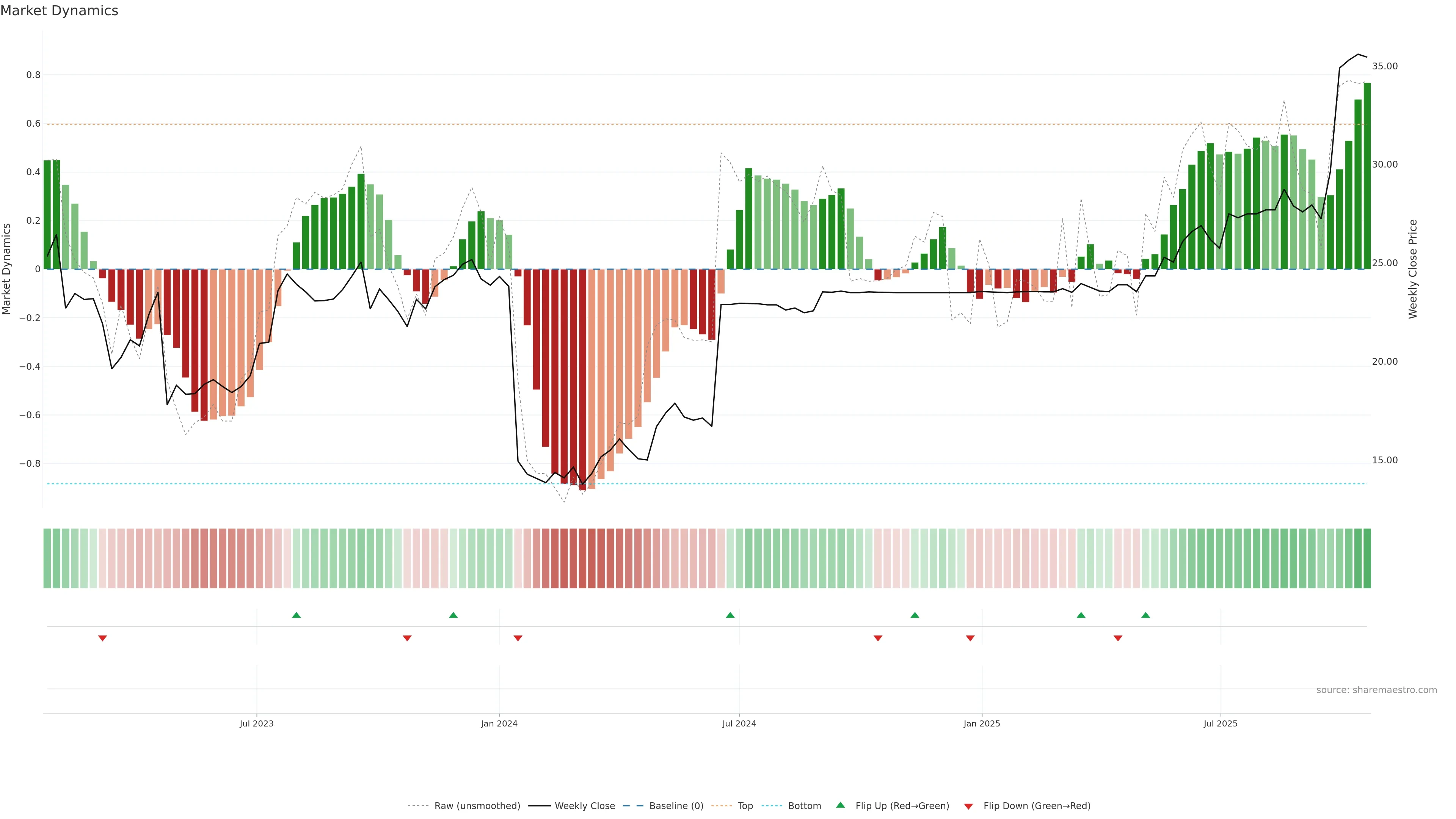Click the Jul 2024 x-axis label
Viewport: 1456px width, 819px height.
coord(739,723)
